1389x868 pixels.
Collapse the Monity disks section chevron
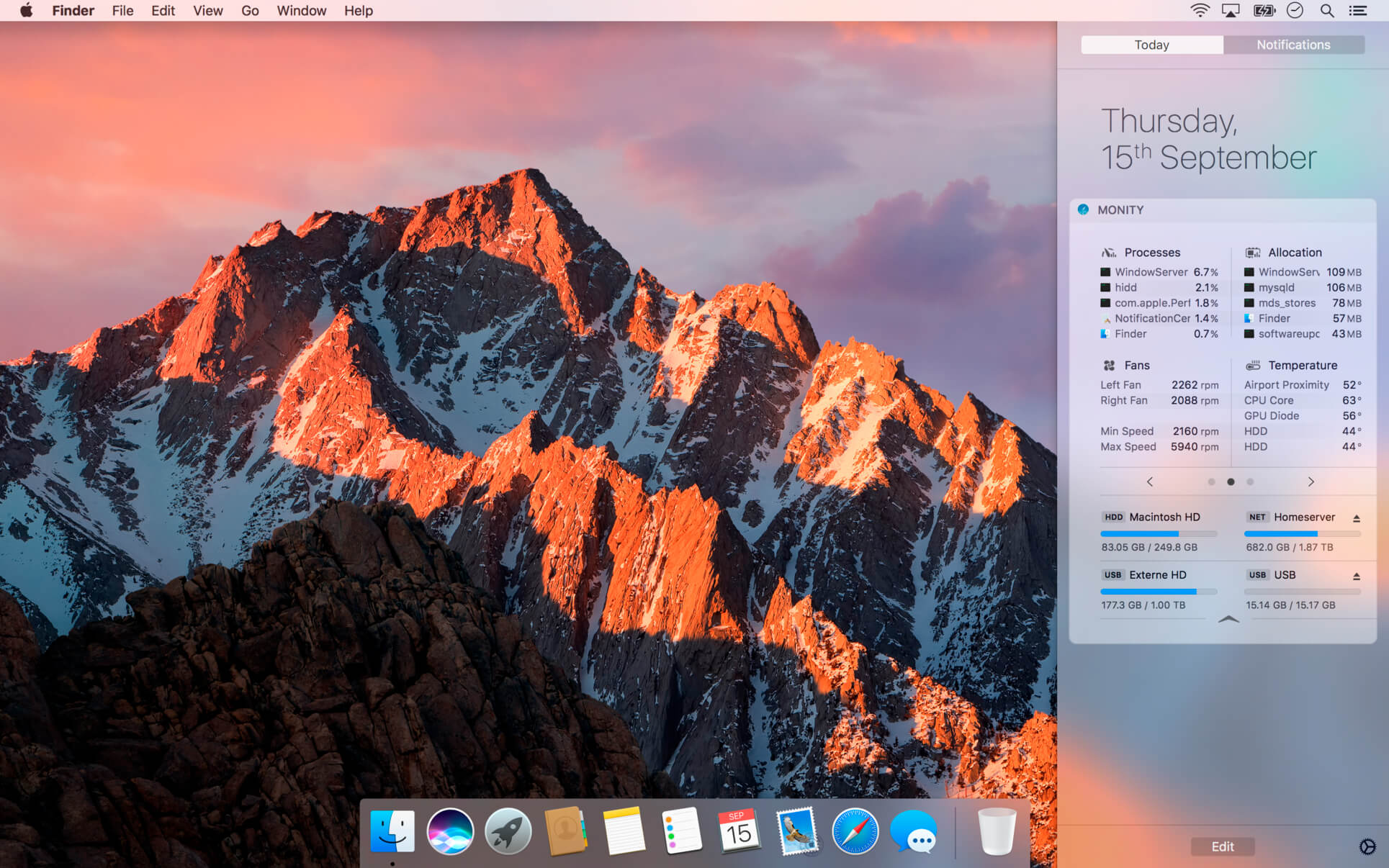tap(1228, 619)
